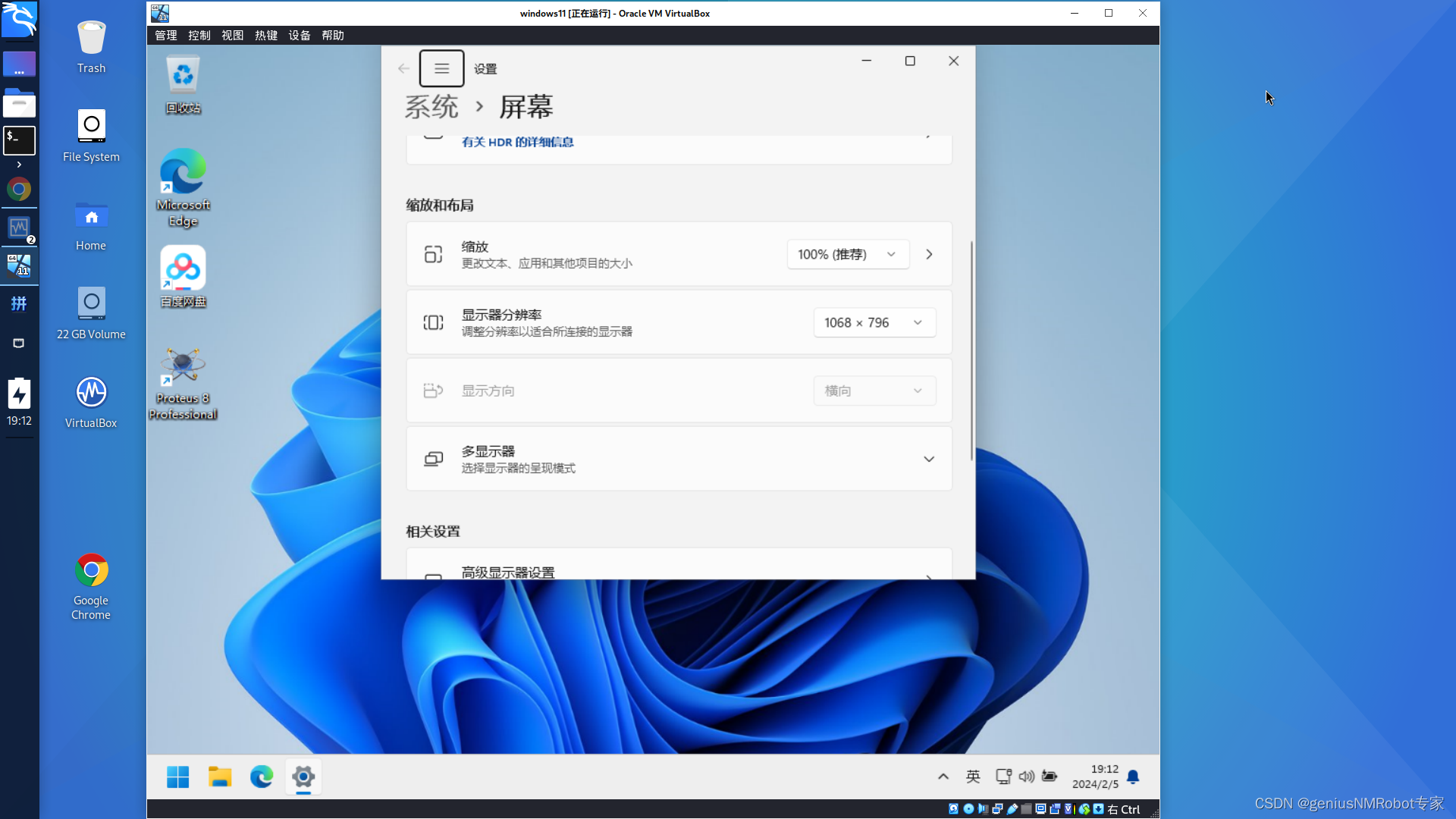Show hidden tray icons chevron
This screenshot has width=1456, height=819.
coord(943,777)
